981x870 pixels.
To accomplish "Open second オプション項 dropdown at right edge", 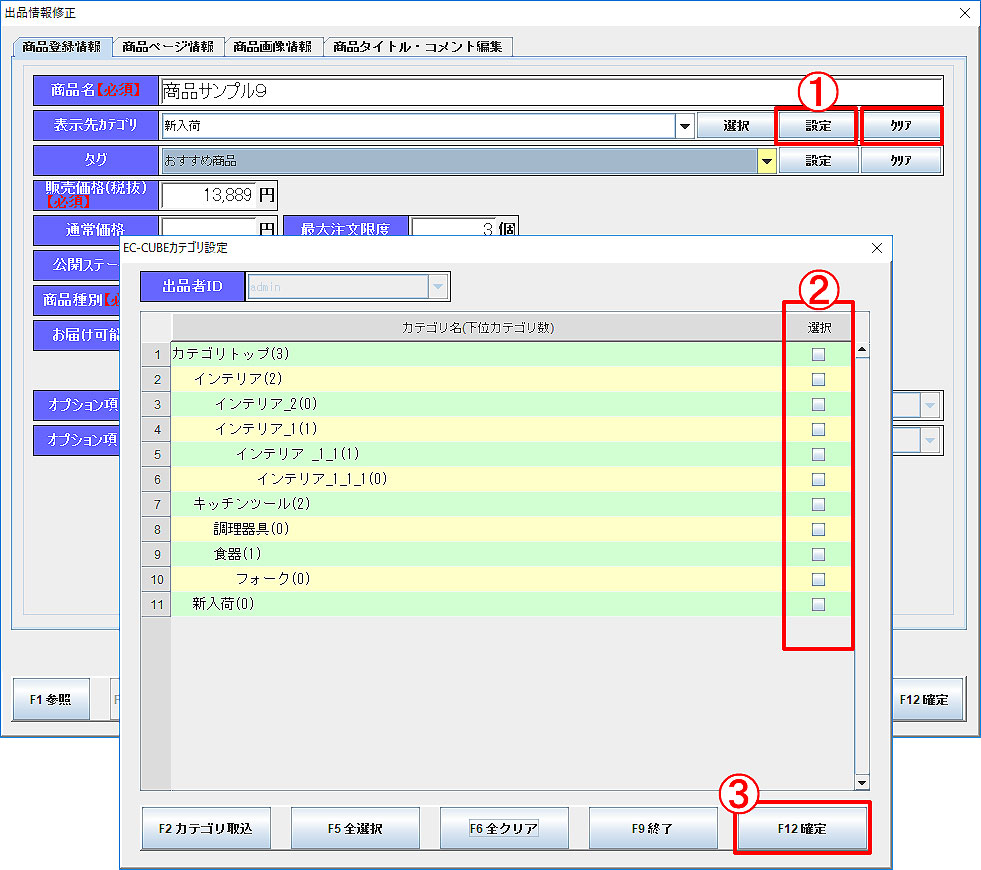I will coord(930,440).
